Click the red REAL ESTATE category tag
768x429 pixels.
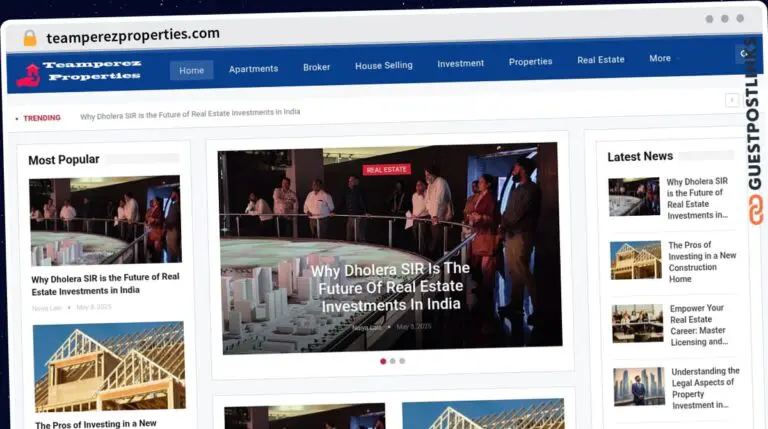tap(386, 169)
